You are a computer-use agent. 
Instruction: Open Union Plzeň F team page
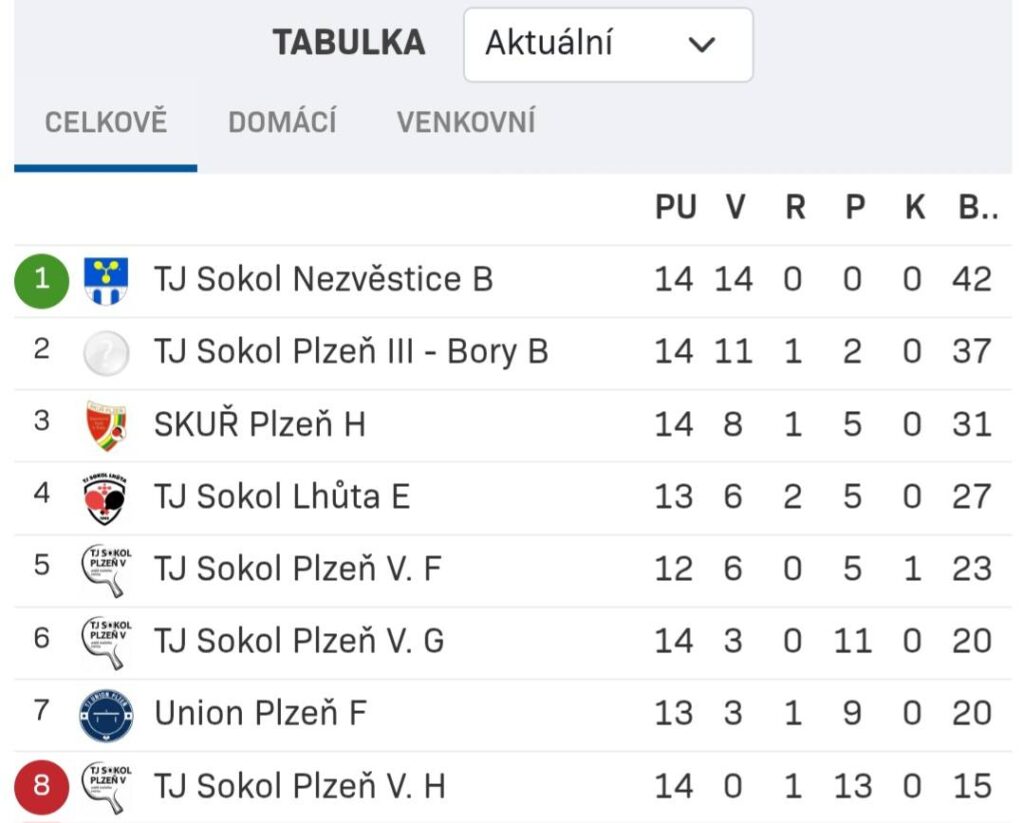coord(260,714)
